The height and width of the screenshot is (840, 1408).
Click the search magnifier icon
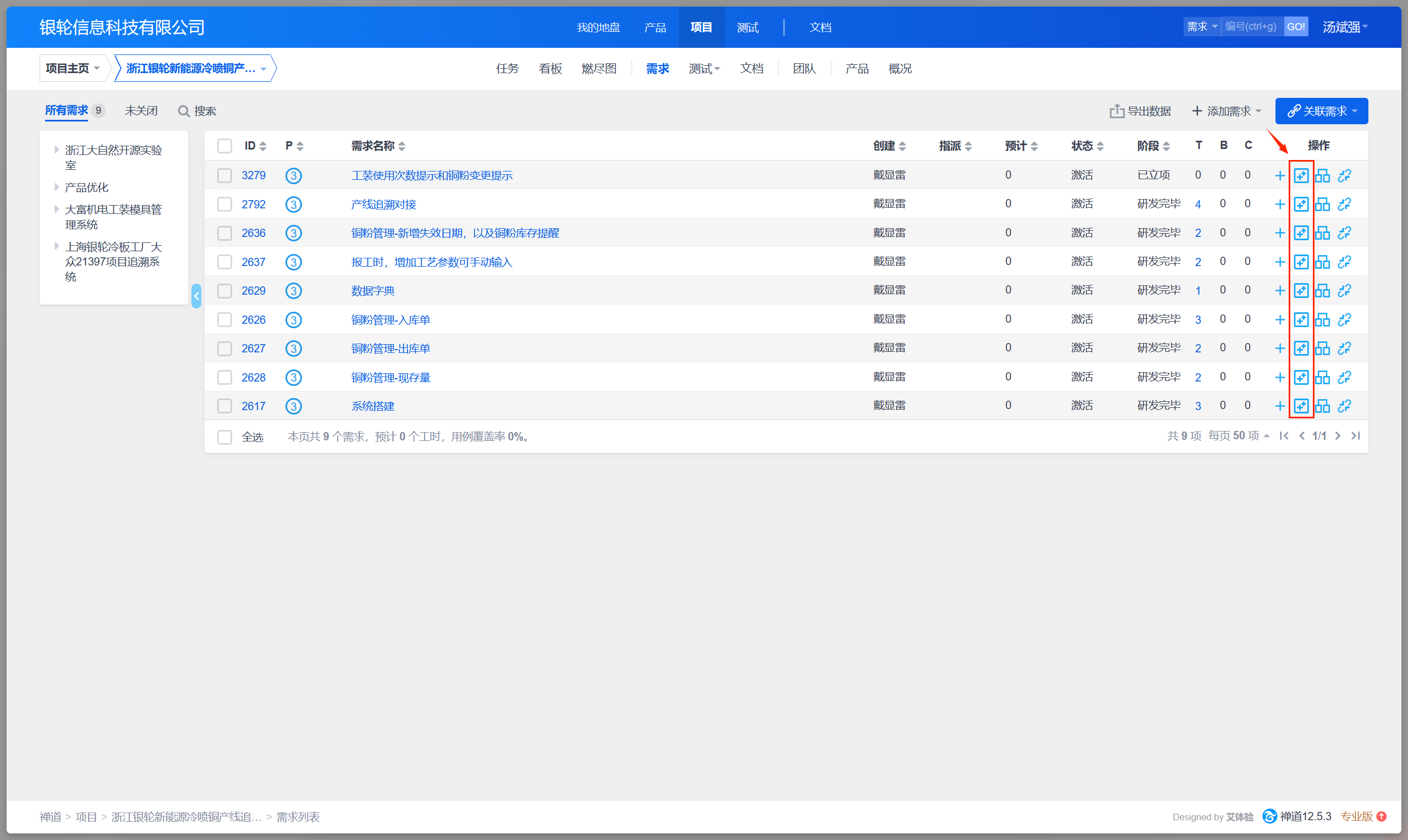[x=184, y=111]
